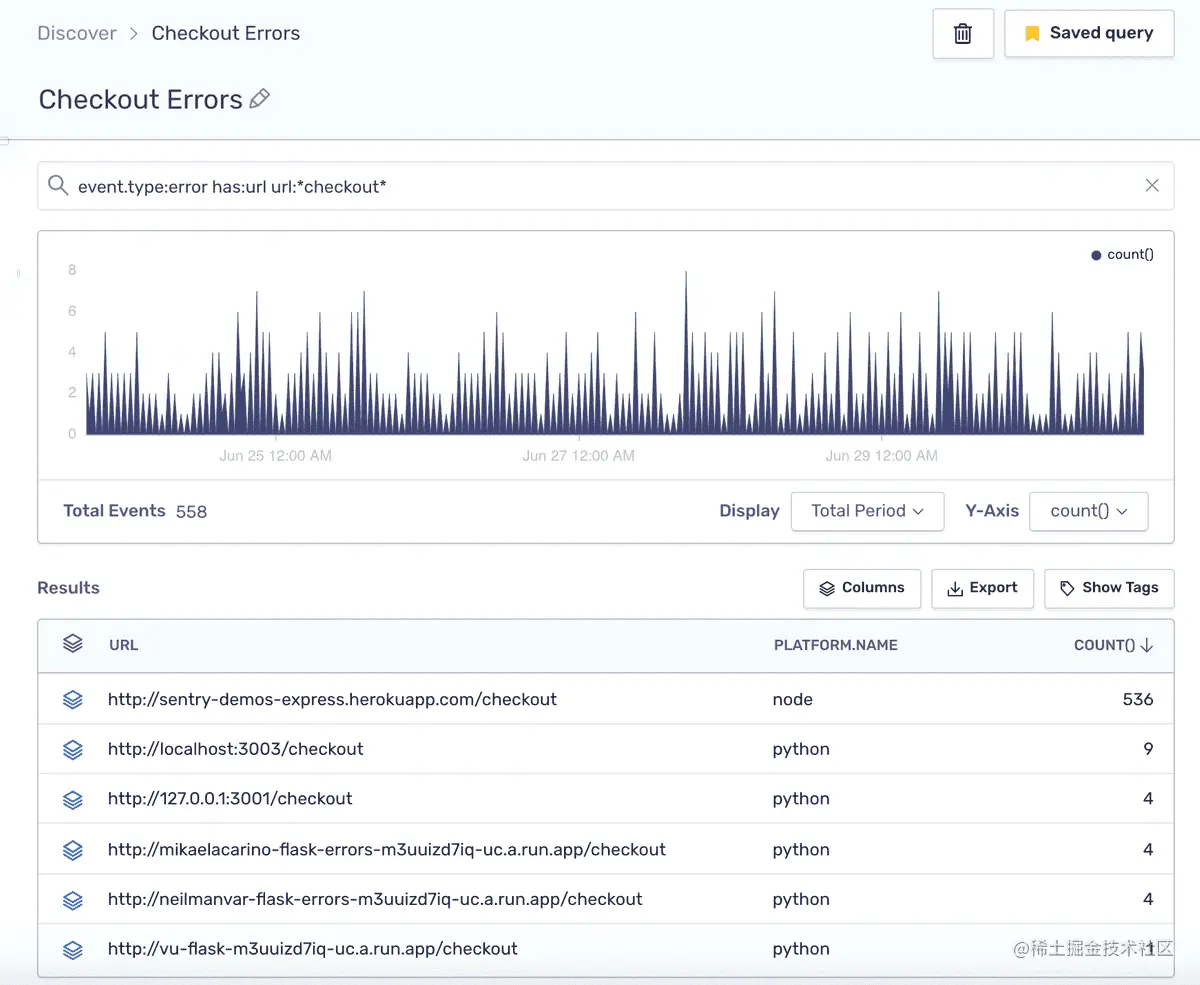Toggle the Saved query bookmark button
1200x985 pixels.
pyautogui.click(x=1089, y=34)
